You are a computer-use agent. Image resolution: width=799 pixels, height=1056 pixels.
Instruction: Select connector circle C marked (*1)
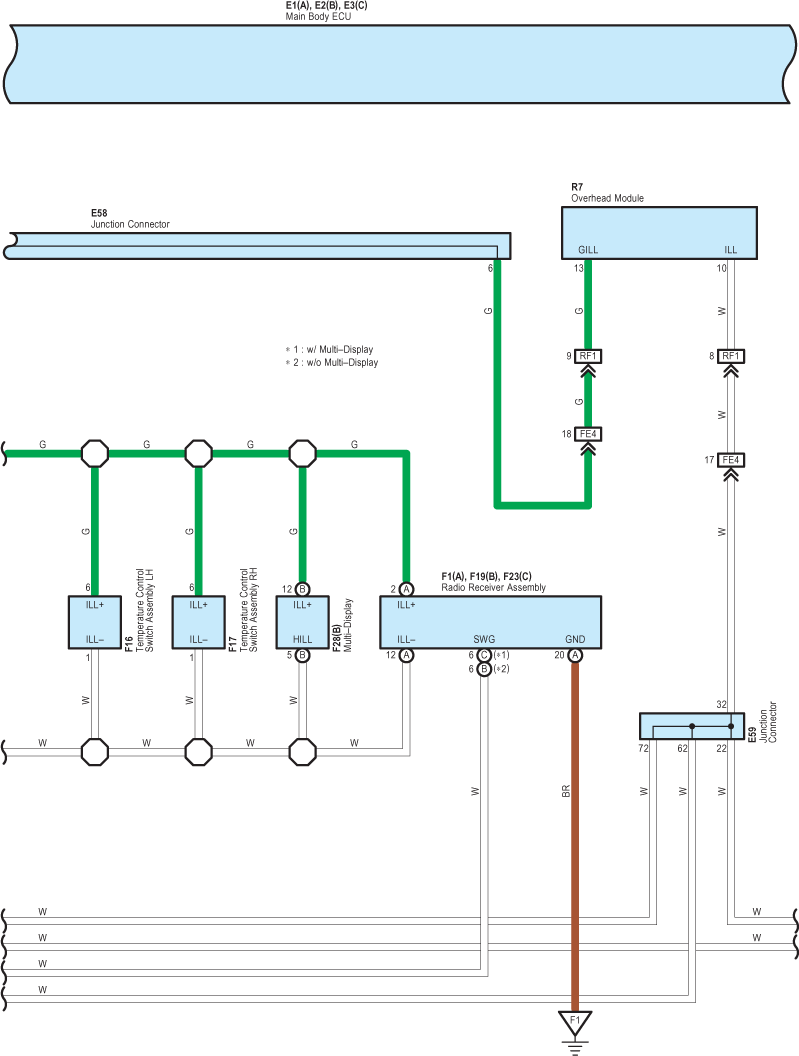(x=484, y=655)
